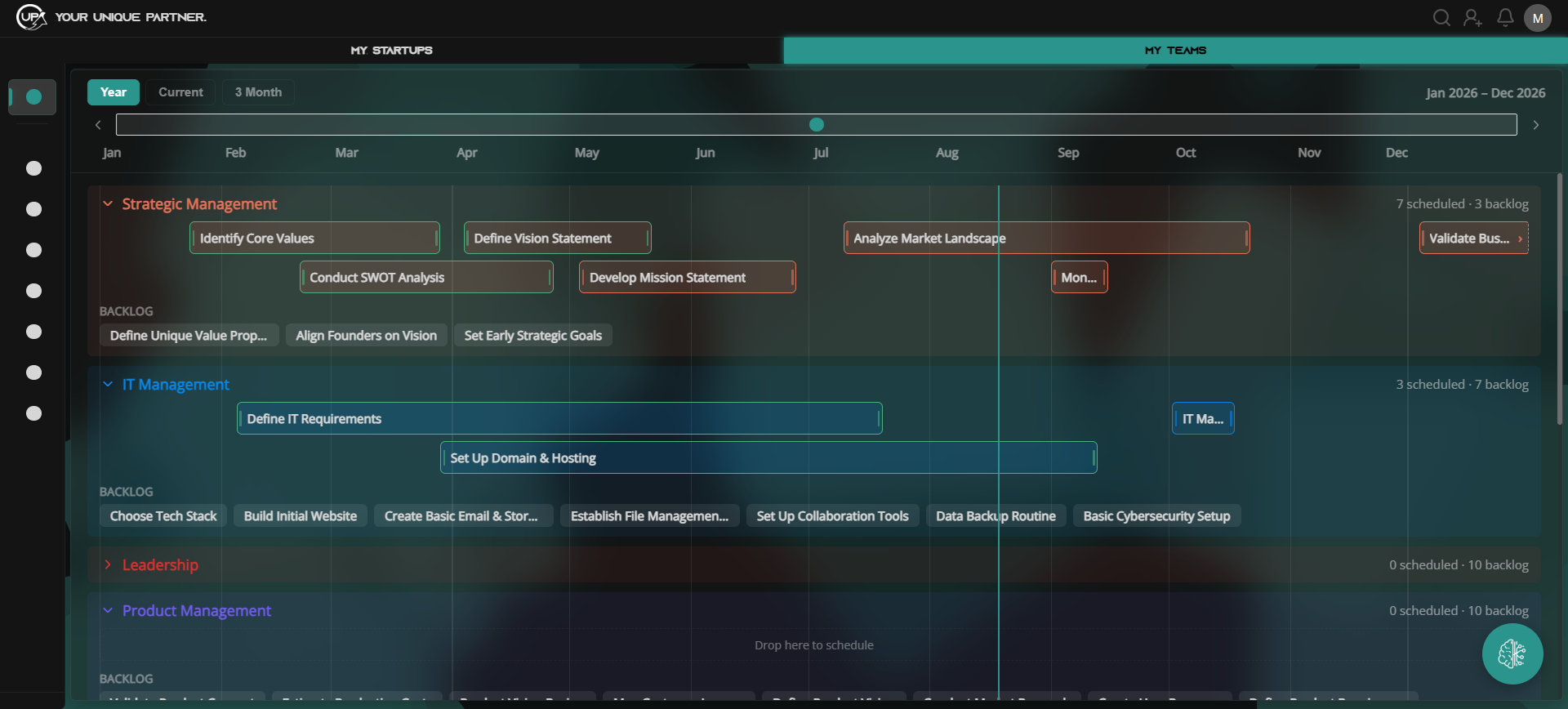This screenshot has height=709, width=1568.
Task: Click the teal timeline slider handle
Action: [817, 124]
